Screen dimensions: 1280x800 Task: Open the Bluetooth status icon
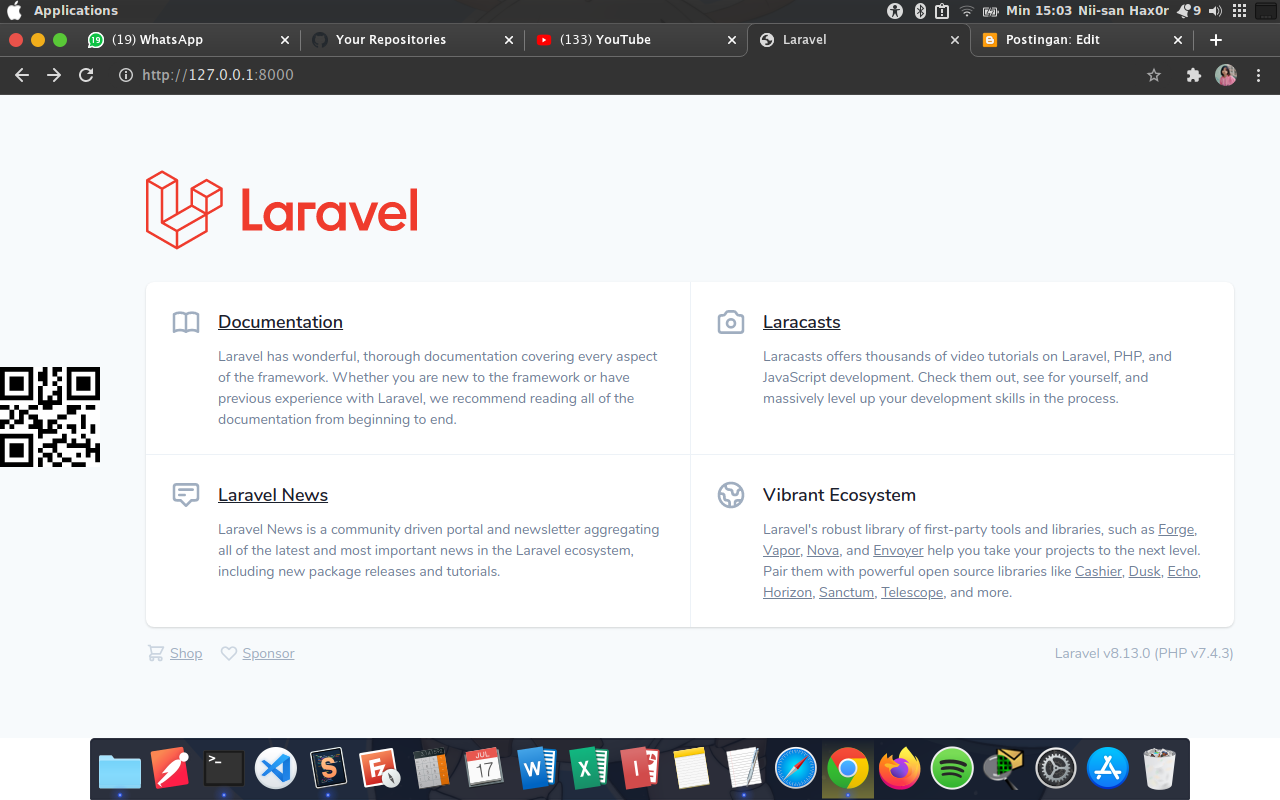pos(919,11)
